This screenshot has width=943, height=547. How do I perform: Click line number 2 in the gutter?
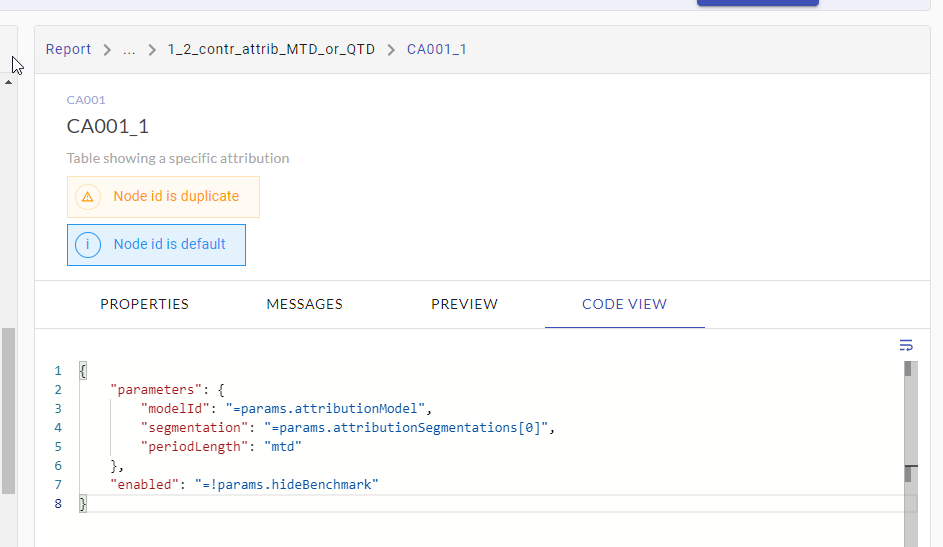click(x=58, y=390)
